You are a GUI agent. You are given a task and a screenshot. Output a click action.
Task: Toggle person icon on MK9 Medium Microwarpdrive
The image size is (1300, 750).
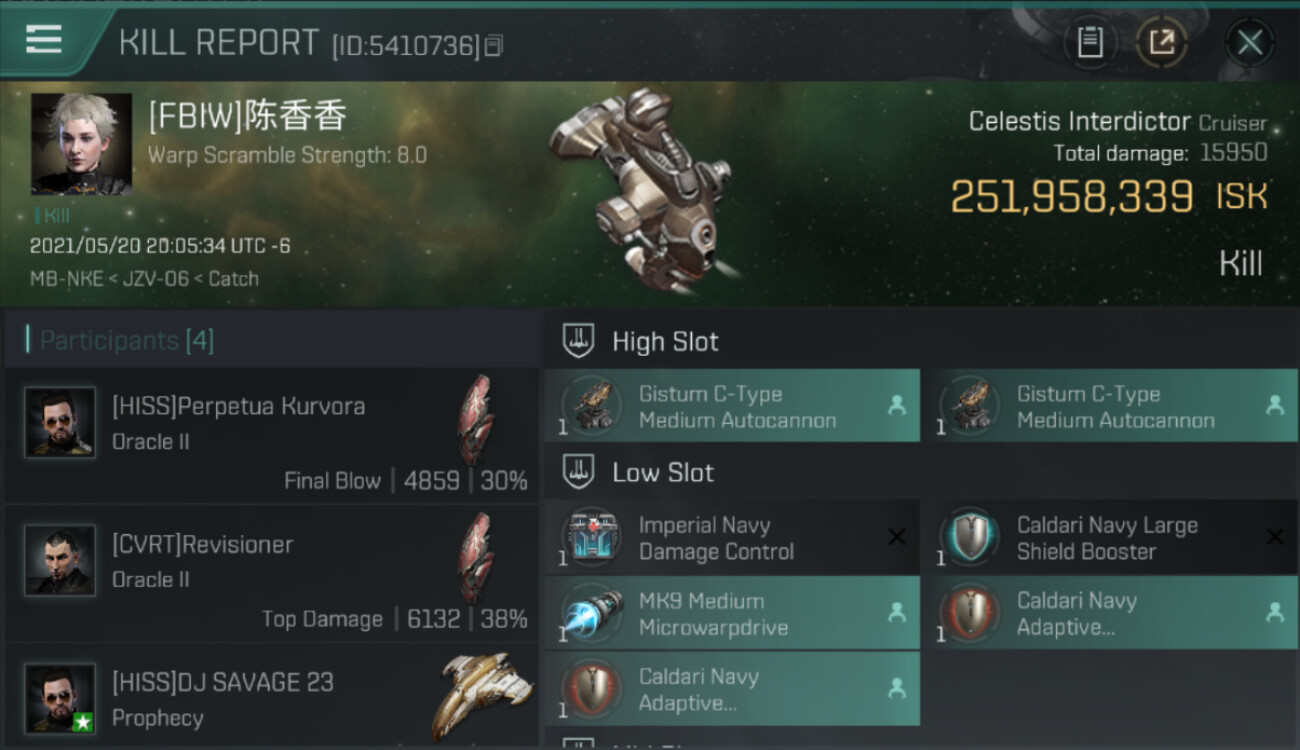pyautogui.click(x=897, y=613)
